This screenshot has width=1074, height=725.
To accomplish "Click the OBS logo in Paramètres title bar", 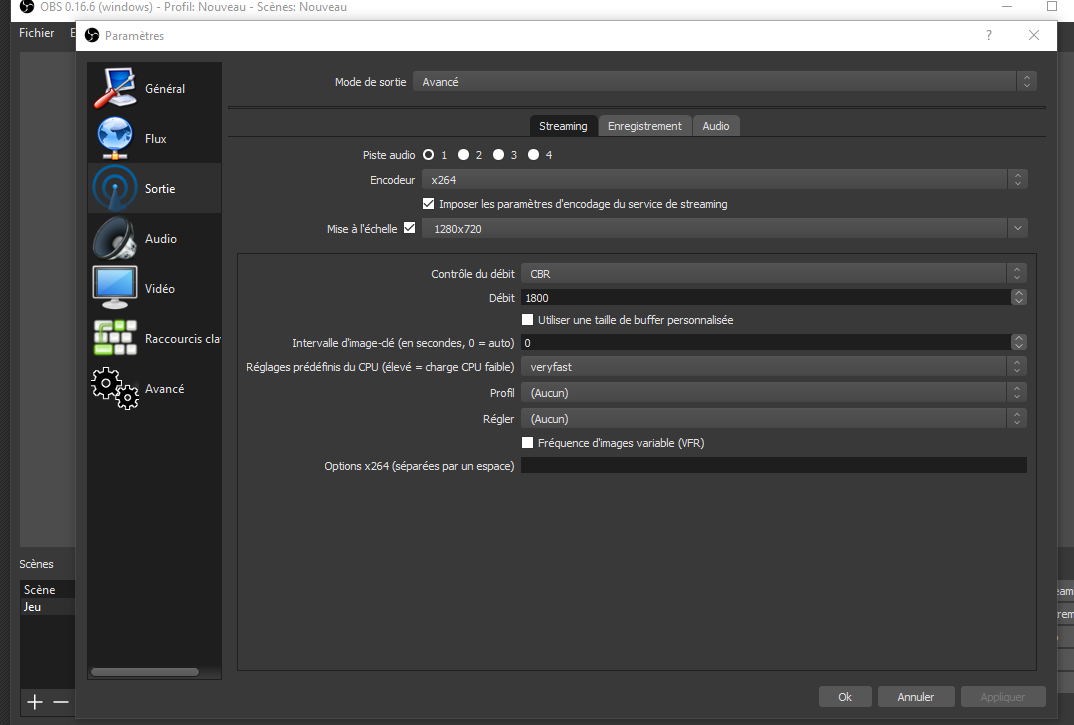I will click(x=92, y=36).
